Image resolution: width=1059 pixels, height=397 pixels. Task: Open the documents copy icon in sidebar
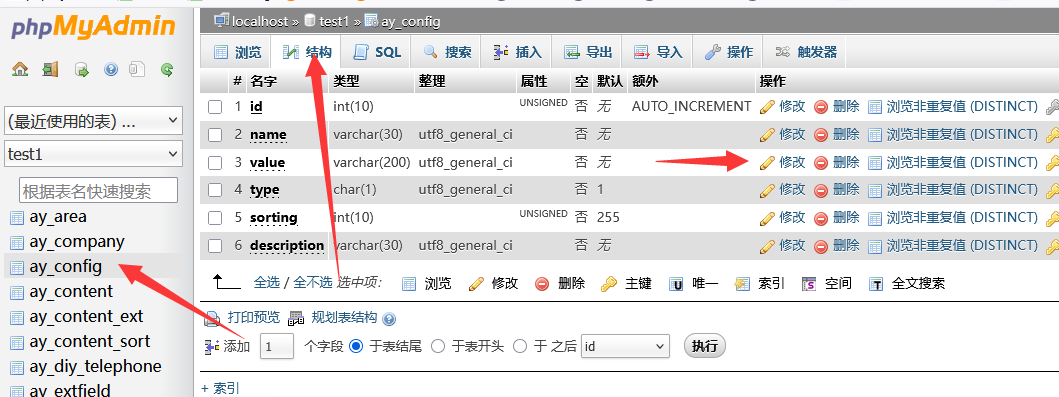pyautogui.click(x=137, y=69)
